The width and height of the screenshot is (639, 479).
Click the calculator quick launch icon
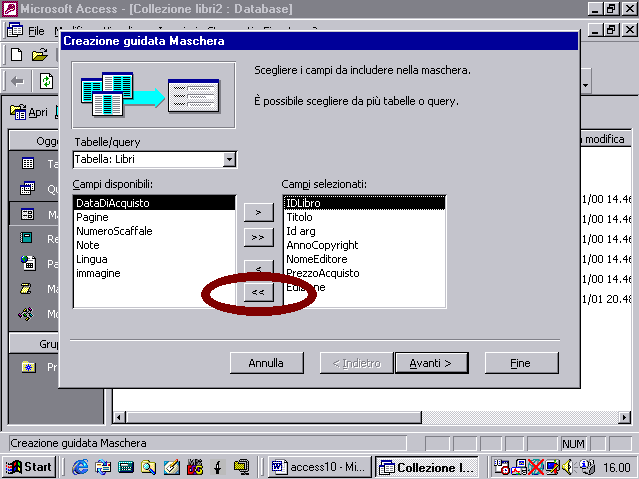(x=126, y=467)
